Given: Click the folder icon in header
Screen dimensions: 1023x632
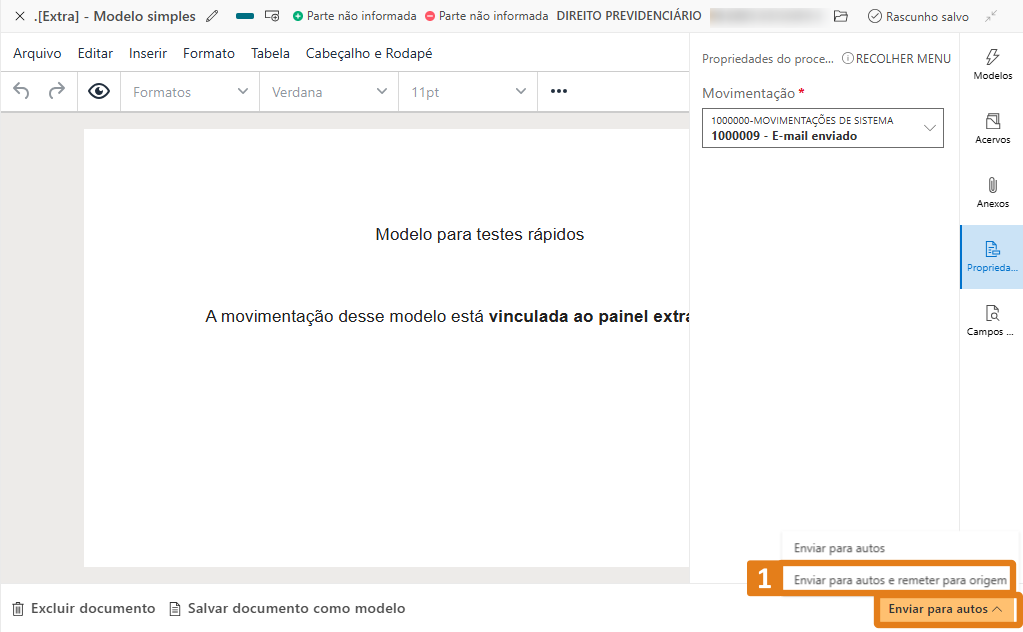Looking at the screenshot, I should pos(841,17).
